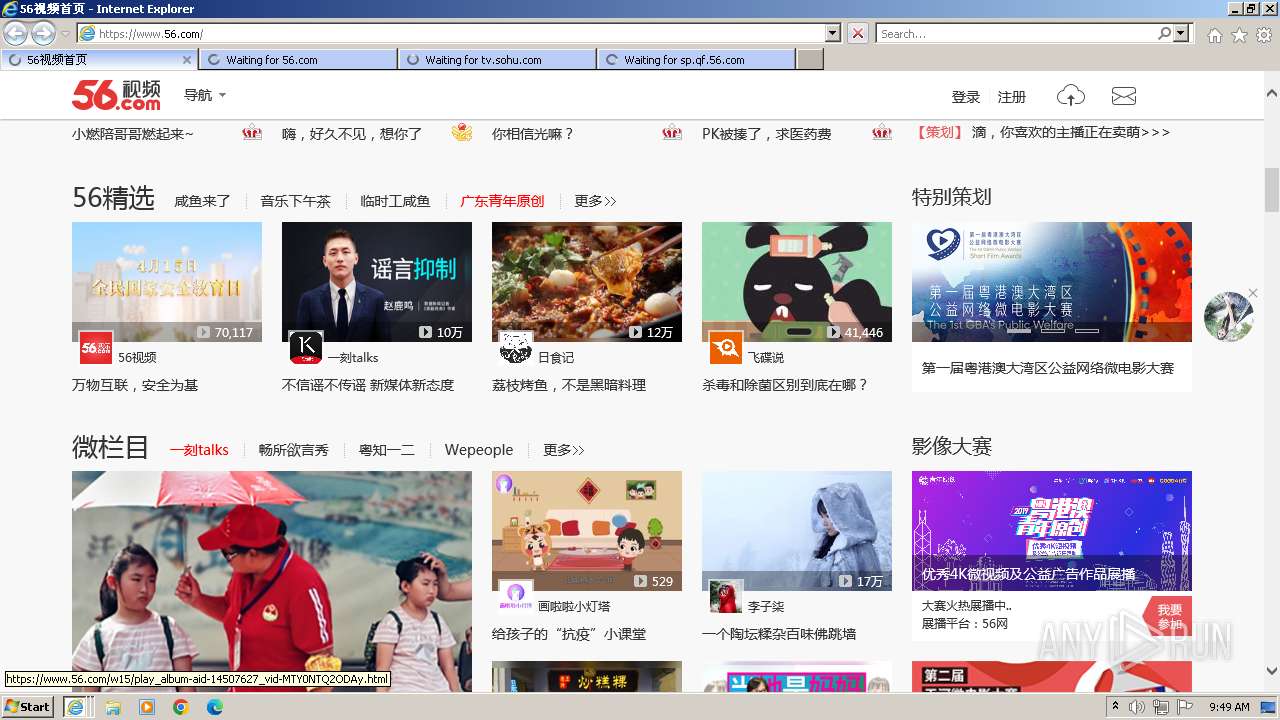Launch Chrome from the taskbar
Screen dimensions: 1280x720
pyautogui.click(x=181, y=707)
